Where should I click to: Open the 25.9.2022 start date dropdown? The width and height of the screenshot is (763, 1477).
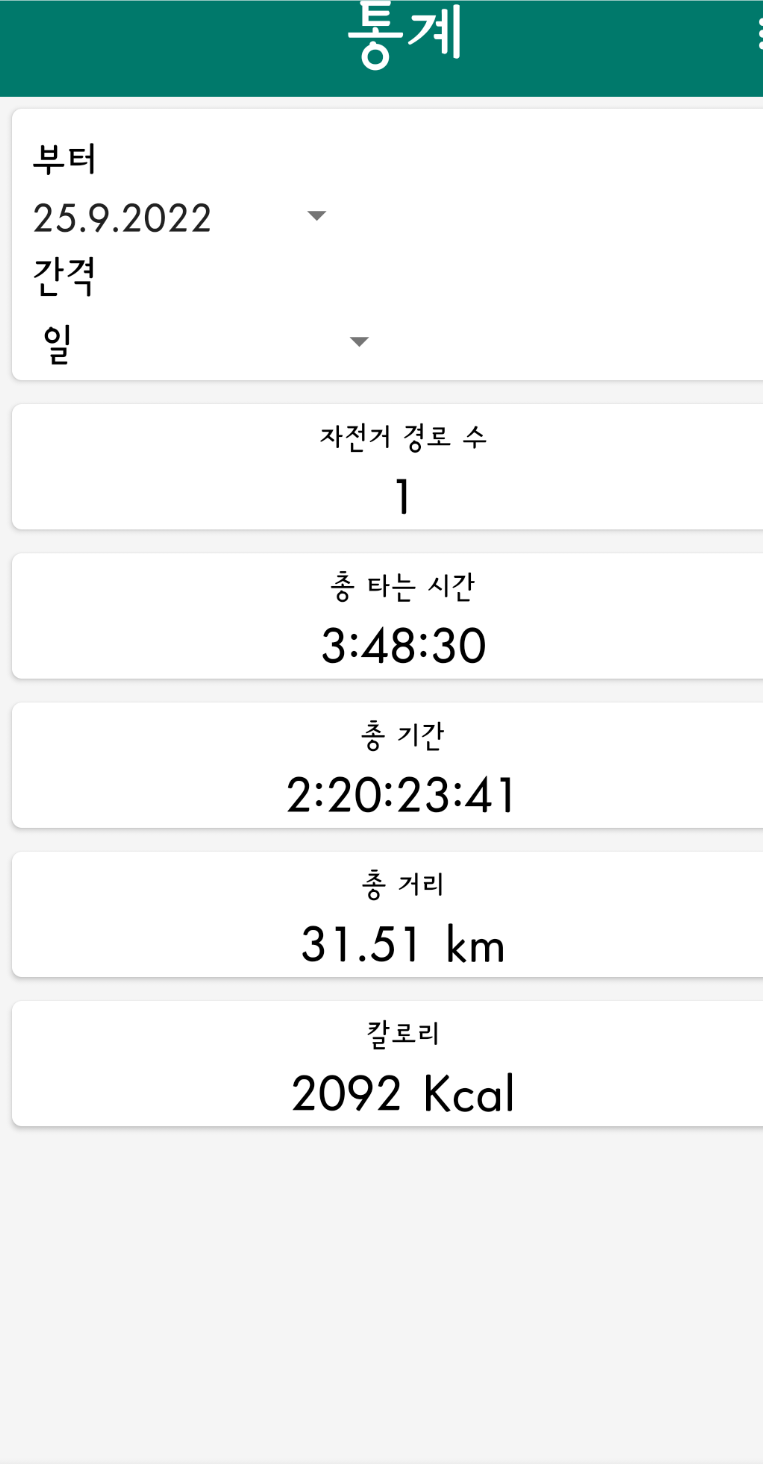[180, 217]
